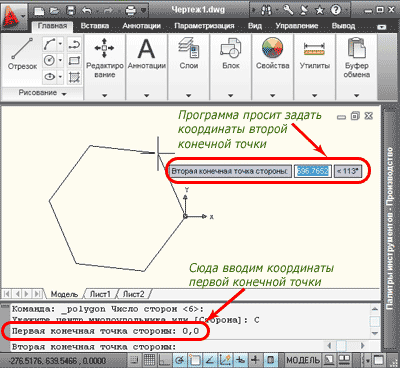Click the Redo arrow icon

point(108,11)
